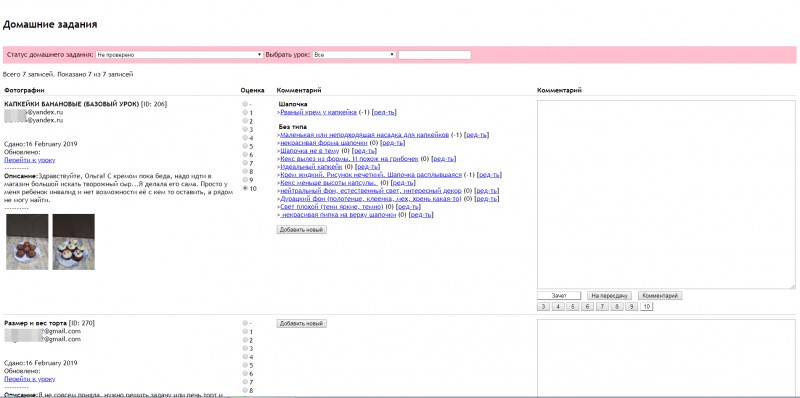Click the 'Комментарий' button under the textarea
Image resolution: width=800 pixels, height=398 pixels.
tap(660, 295)
